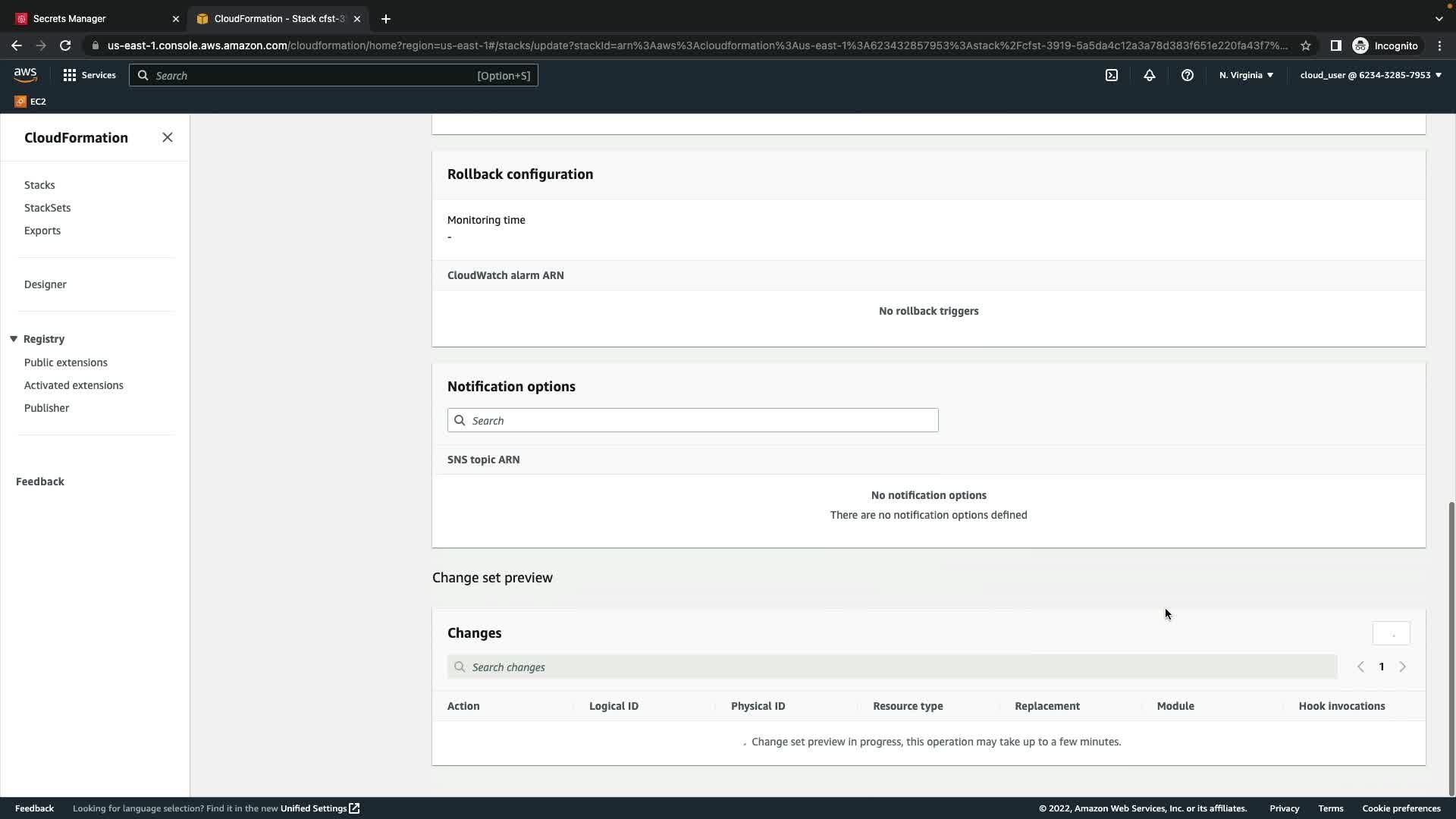Open the Unified Settings link

pyautogui.click(x=319, y=808)
